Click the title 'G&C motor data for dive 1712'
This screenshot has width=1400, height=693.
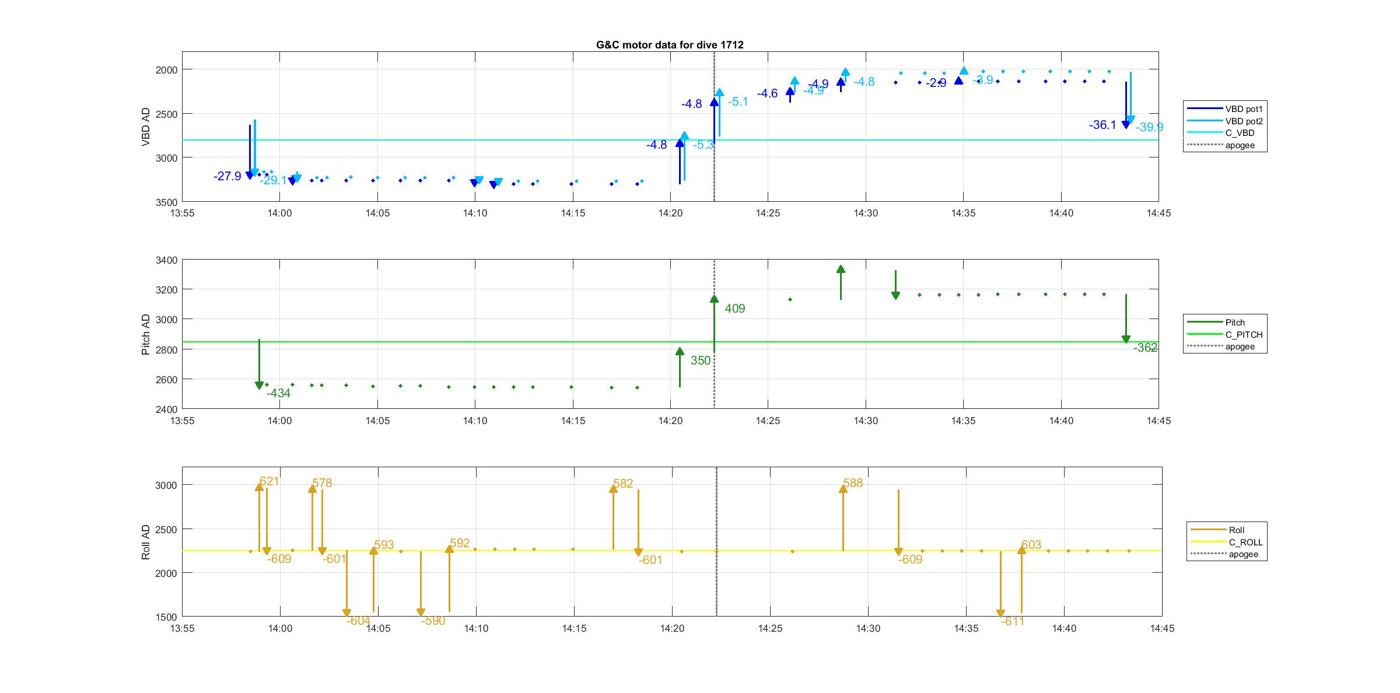click(670, 45)
